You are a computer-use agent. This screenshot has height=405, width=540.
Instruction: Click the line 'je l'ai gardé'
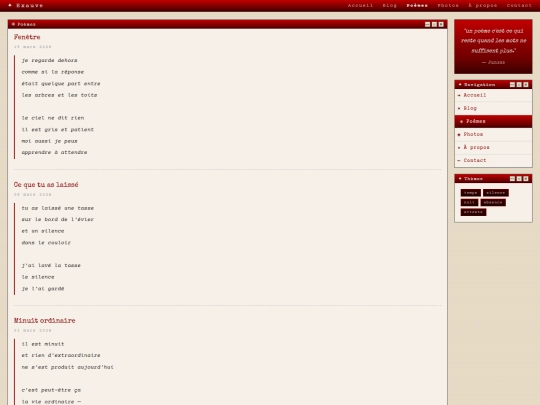[x=43, y=289]
